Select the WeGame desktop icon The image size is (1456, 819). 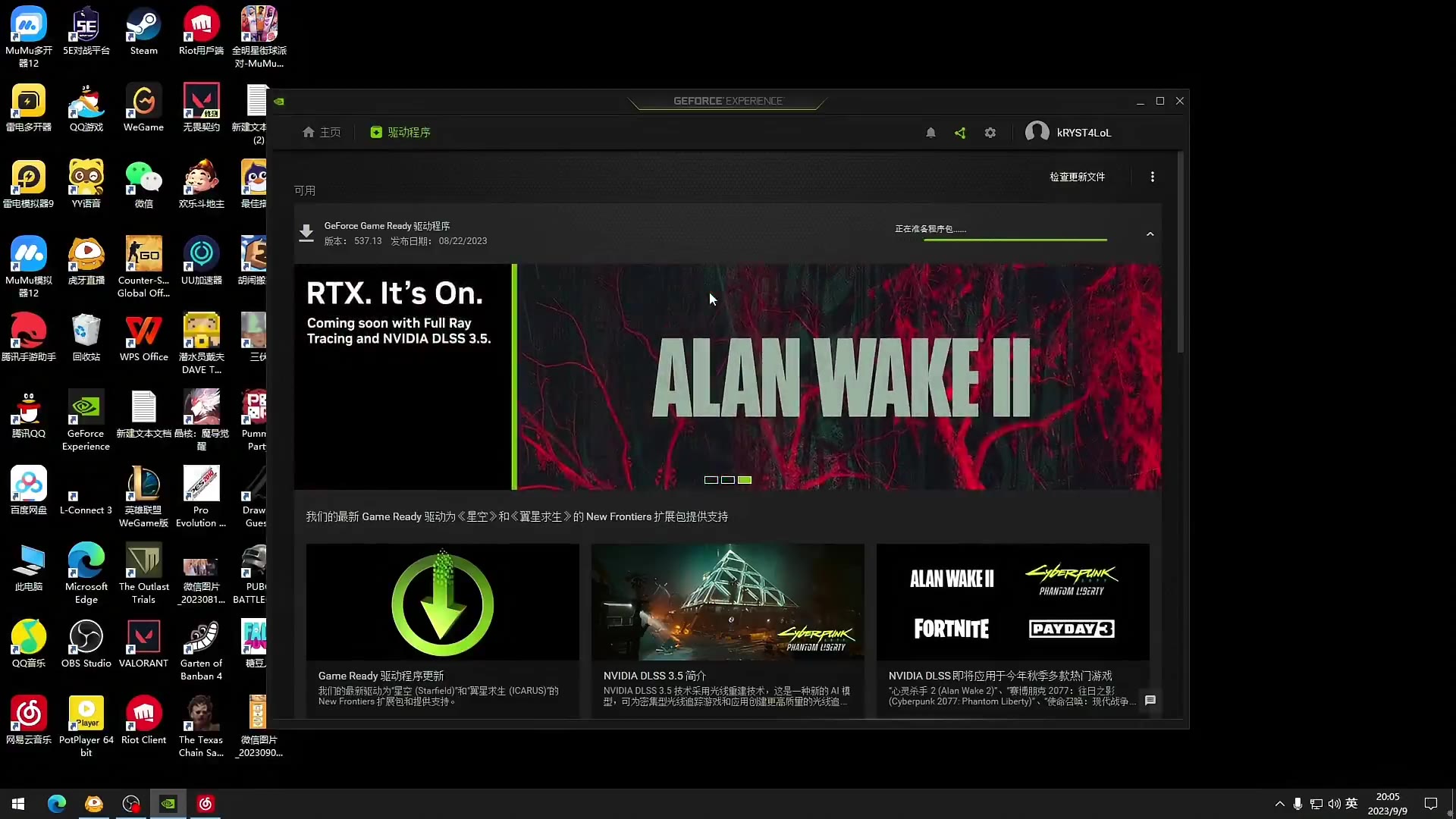pyautogui.click(x=143, y=108)
